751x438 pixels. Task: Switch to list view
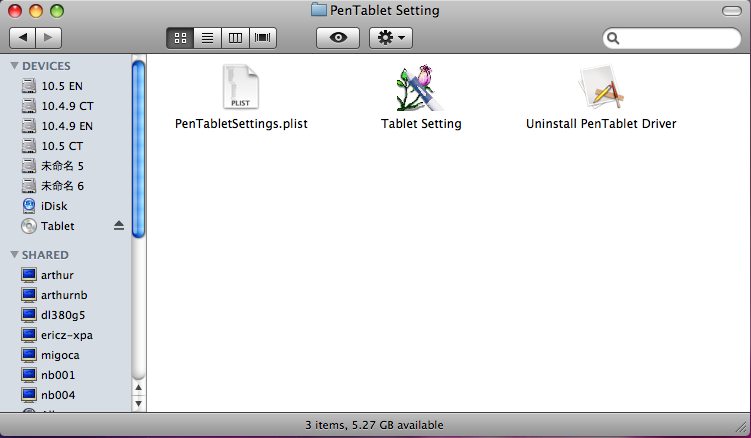(x=207, y=38)
